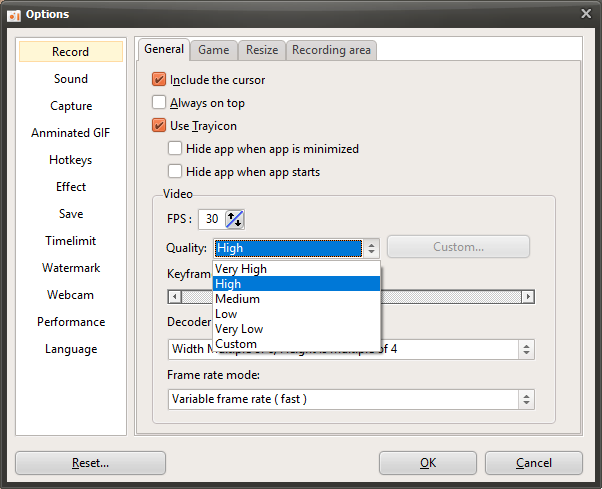Click the Keyframe slider left arrow
This screenshot has width=602, height=489.
point(174,296)
